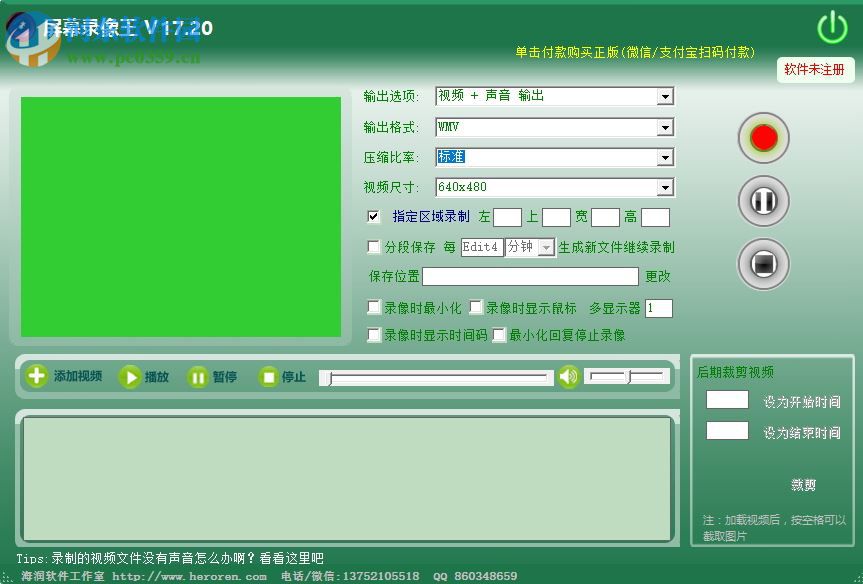Image resolution: width=863 pixels, height=584 pixels.
Task: Click the 添加视频 plus icon to add video
Action: (x=37, y=377)
